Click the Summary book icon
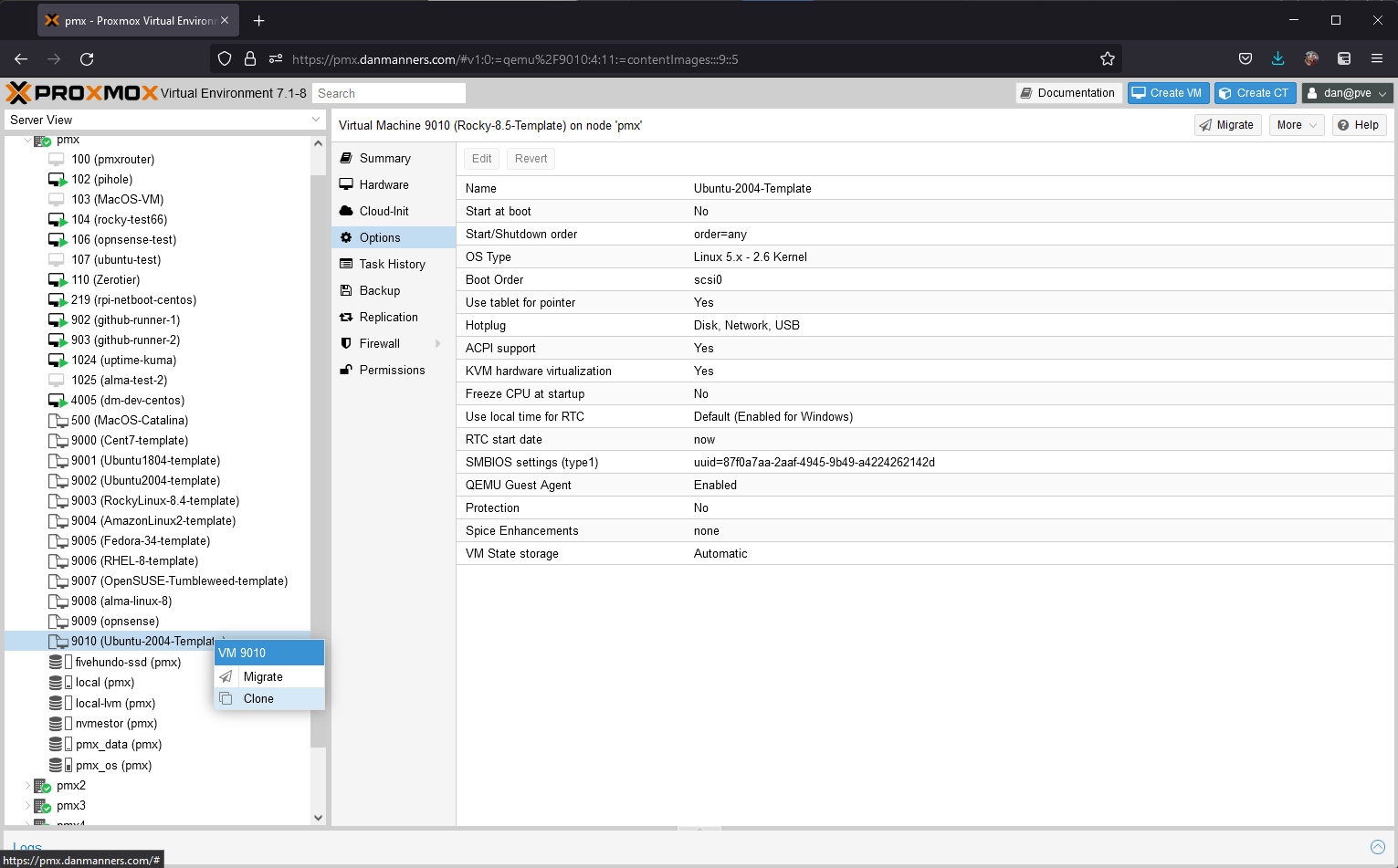Image resolution: width=1398 pixels, height=868 pixels. [x=346, y=158]
